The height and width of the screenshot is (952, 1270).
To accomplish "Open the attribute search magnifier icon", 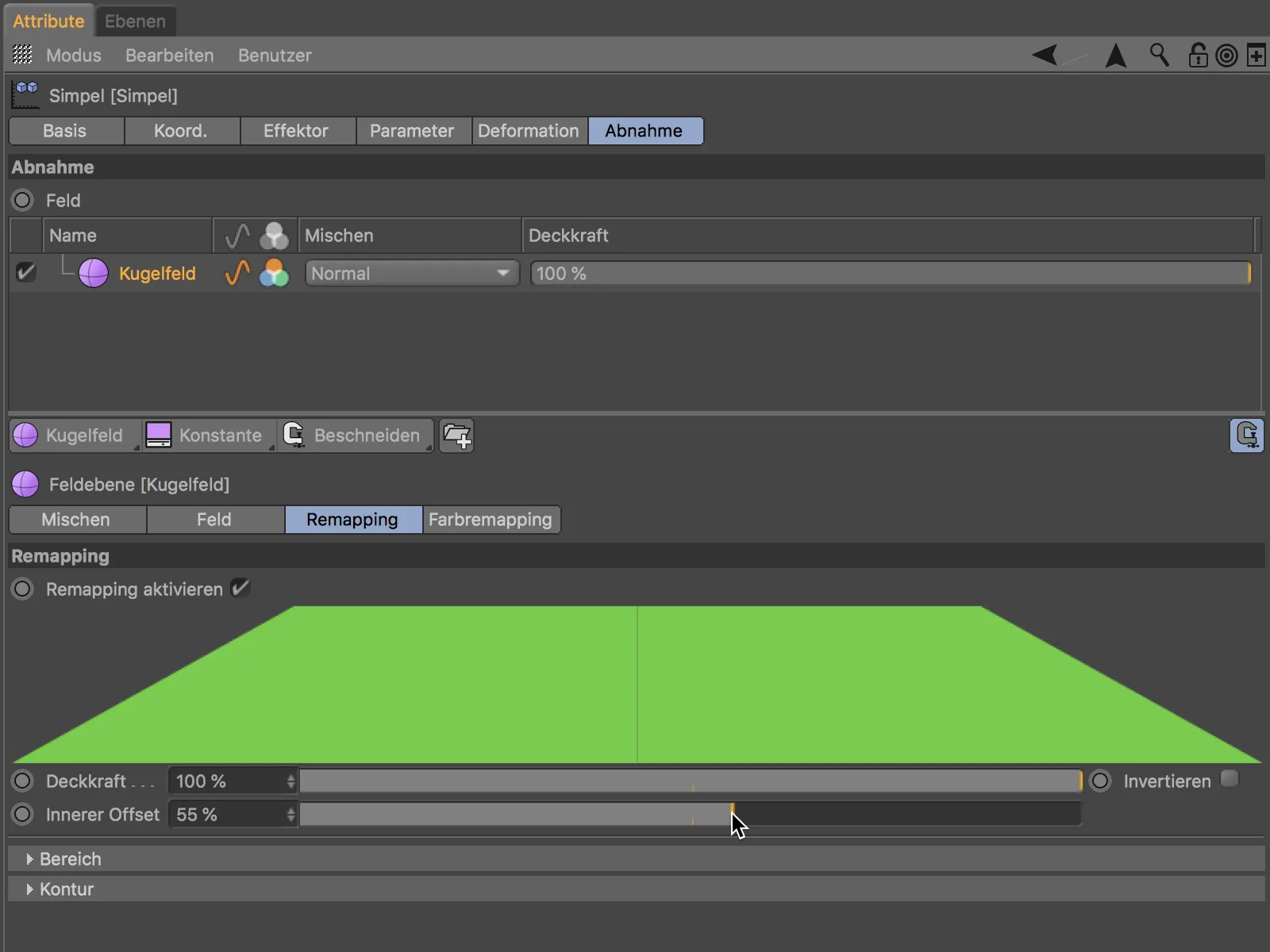I will click(x=1159, y=55).
